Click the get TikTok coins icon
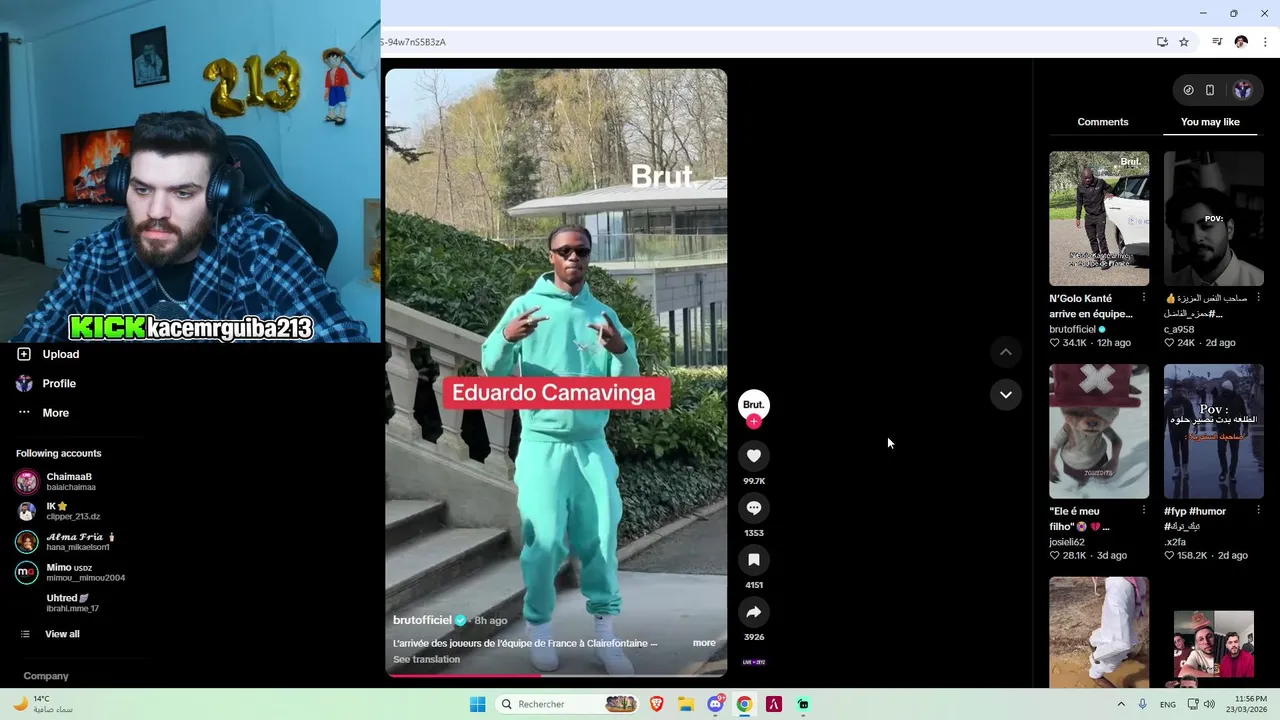This screenshot has width=1280, height=720. tap(1188, 90)
